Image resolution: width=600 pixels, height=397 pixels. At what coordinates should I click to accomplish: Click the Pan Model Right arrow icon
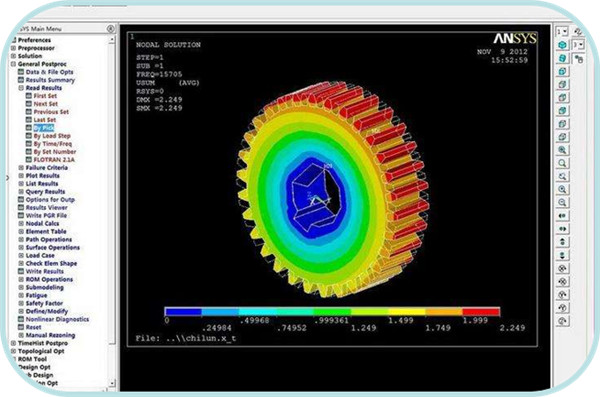pos(562,229)
